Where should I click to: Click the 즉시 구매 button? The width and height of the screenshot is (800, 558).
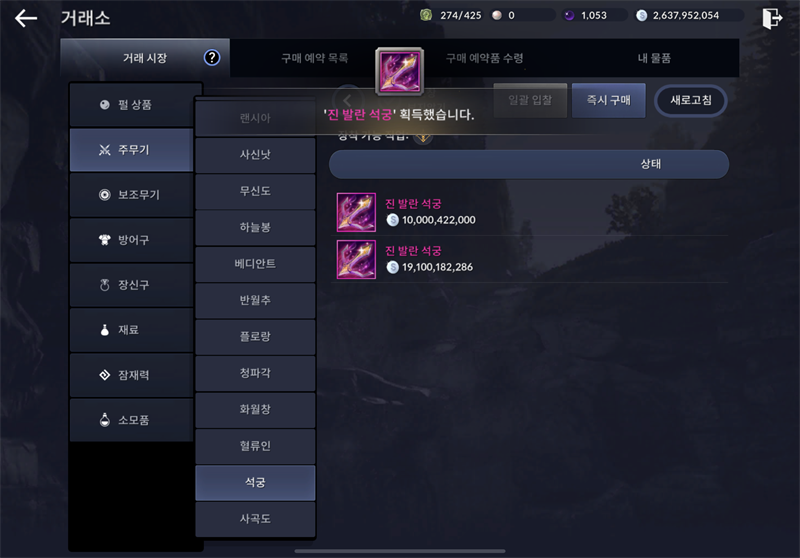click(609, 100)
